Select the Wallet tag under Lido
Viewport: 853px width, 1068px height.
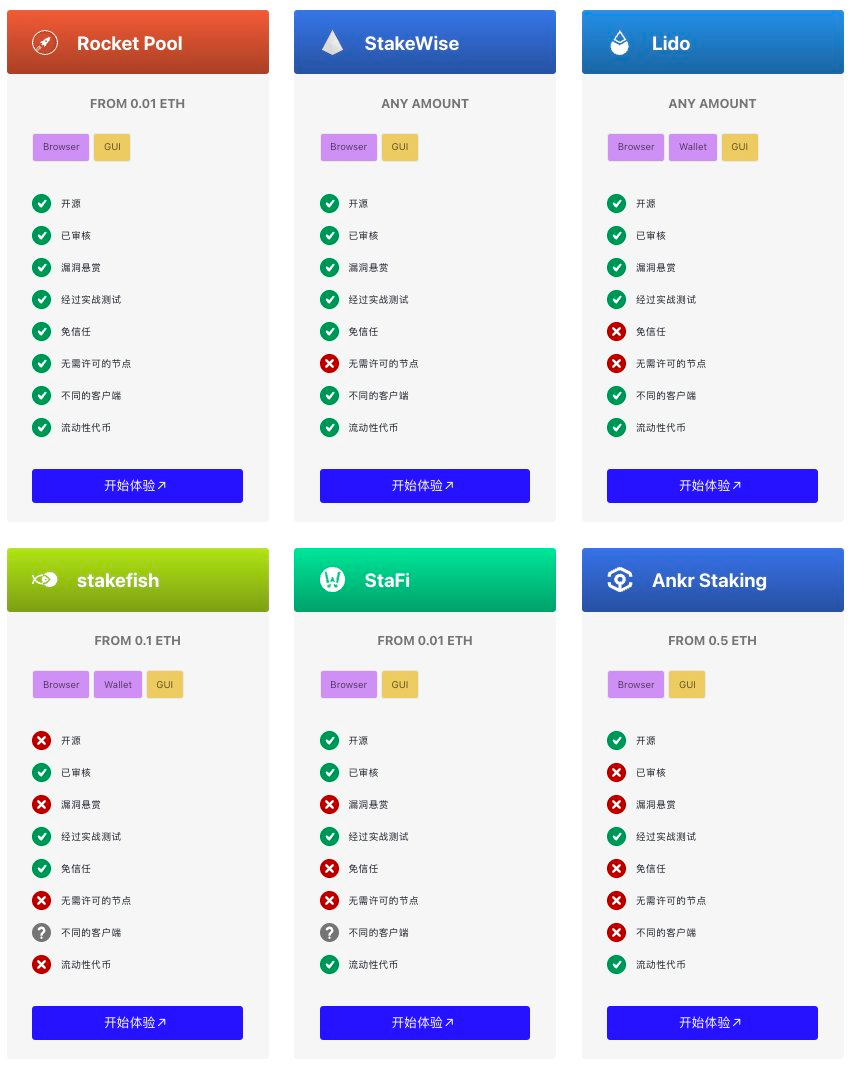(x=693, y=147)
